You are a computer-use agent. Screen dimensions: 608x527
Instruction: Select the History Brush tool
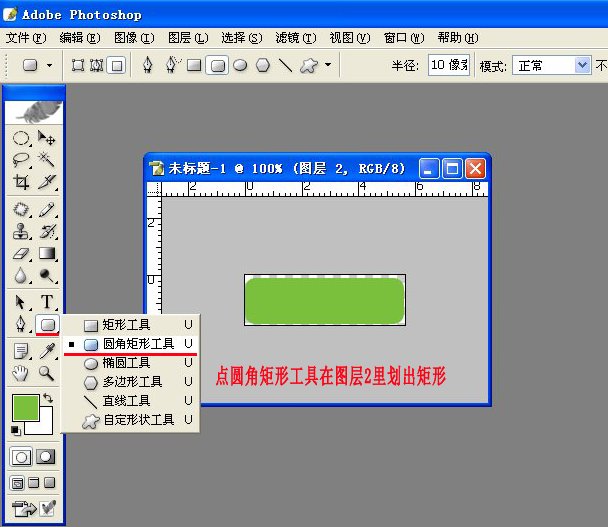[x=47, y=232]
